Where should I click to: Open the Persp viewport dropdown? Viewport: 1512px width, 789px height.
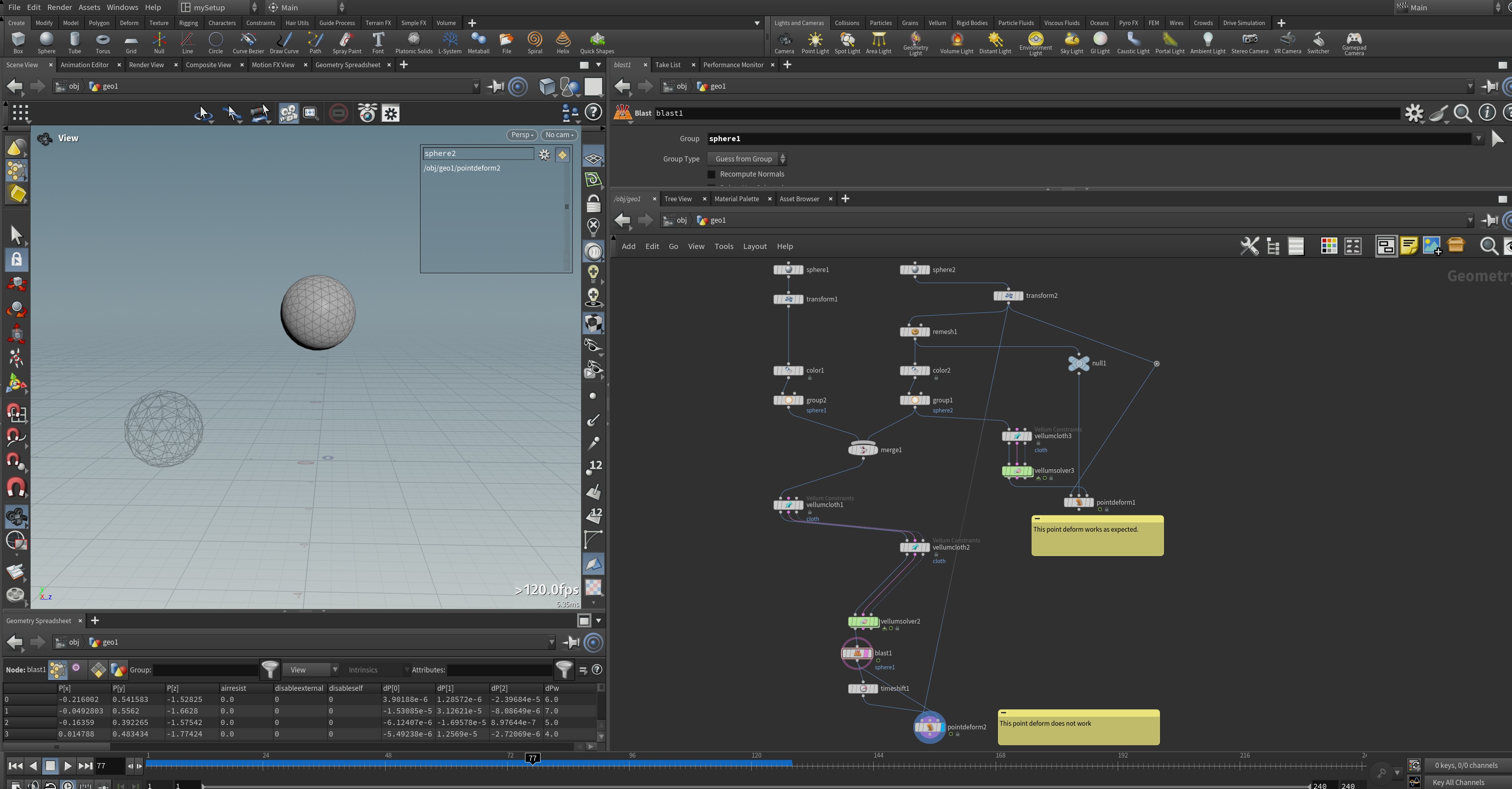(522, 135)
